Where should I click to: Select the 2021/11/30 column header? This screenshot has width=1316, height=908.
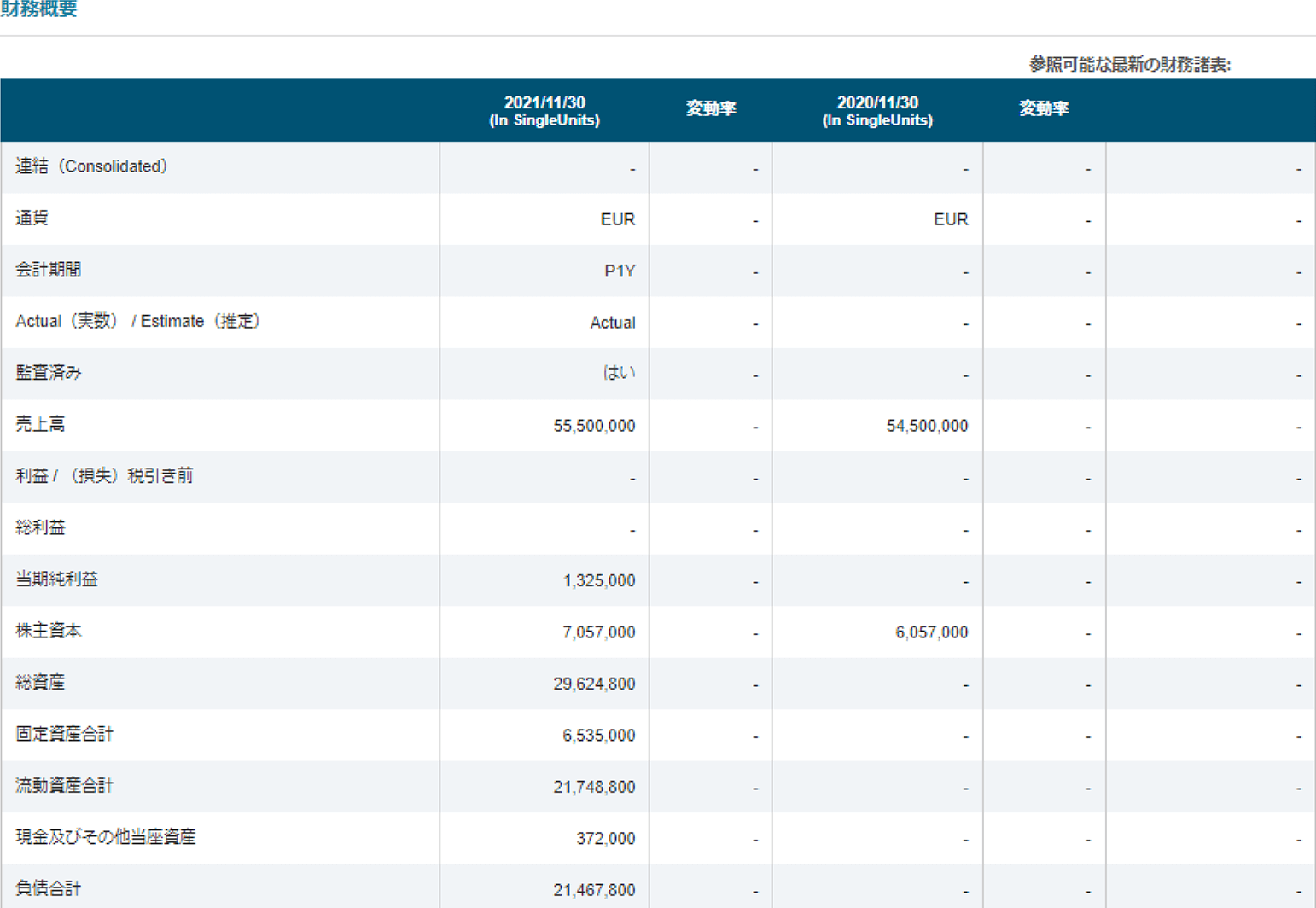(x=544, y=111)
